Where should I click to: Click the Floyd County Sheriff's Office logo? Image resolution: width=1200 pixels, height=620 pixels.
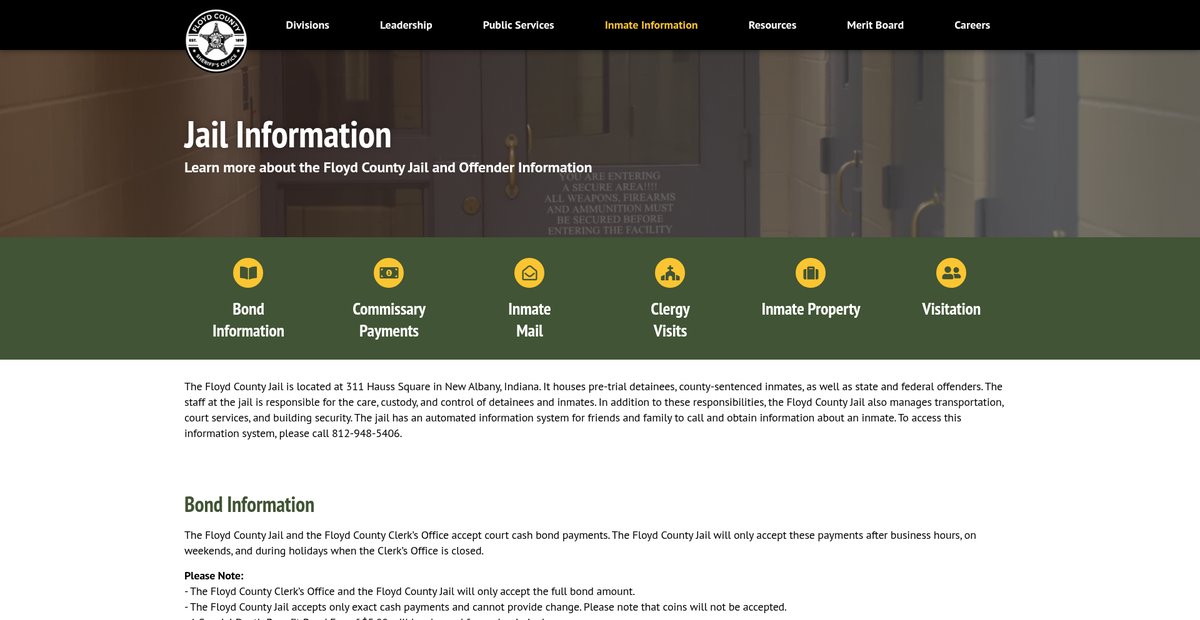(216, 41)
